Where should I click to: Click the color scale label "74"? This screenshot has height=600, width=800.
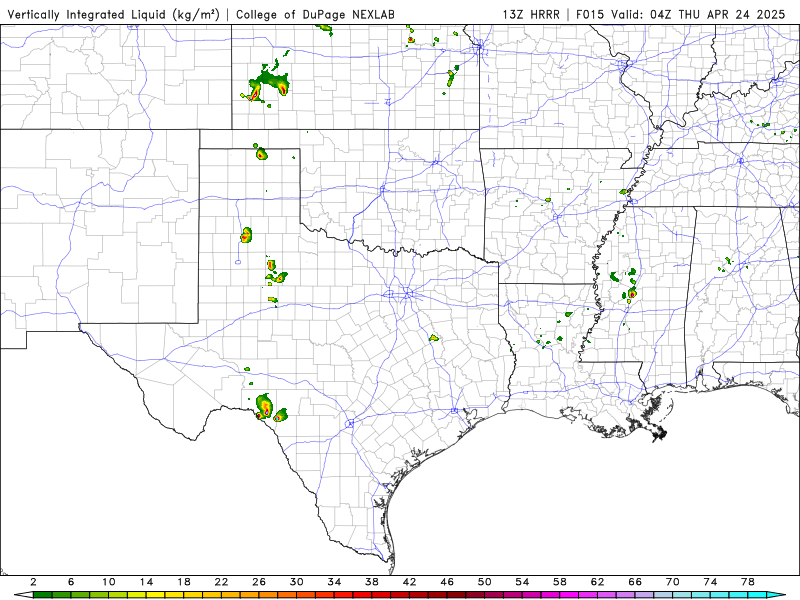tap(711, 582)
